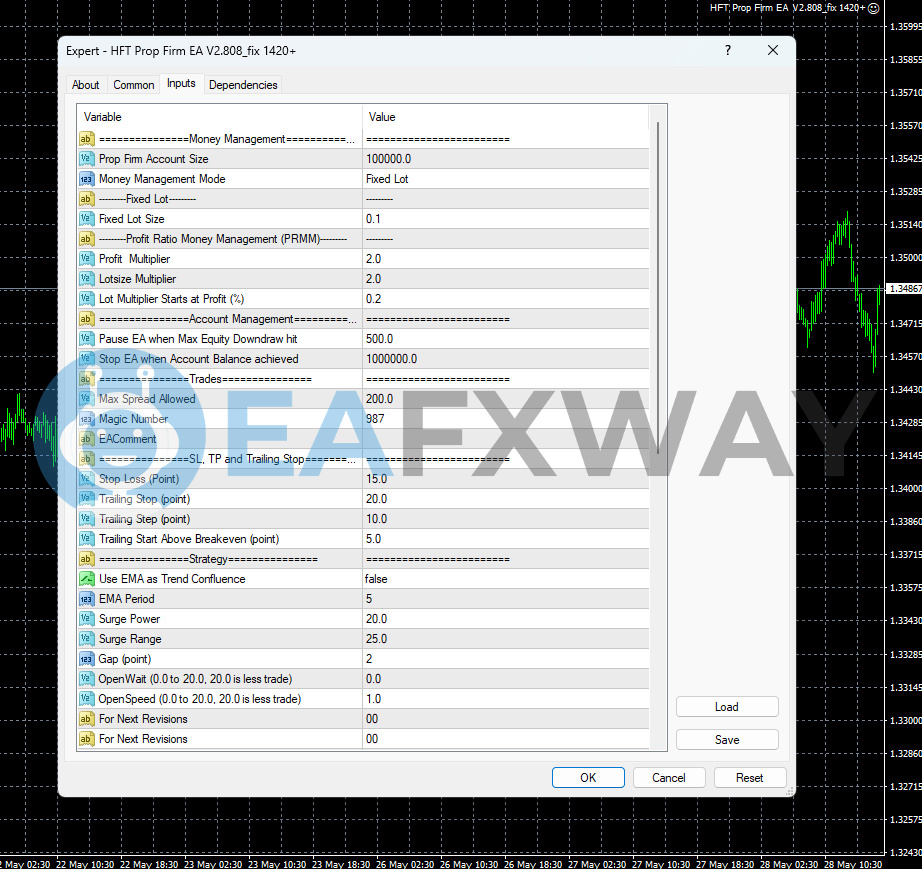Open the Use EMA as Trend Confluence false value
The image size is (922, 869).
(x=506, y=579)
